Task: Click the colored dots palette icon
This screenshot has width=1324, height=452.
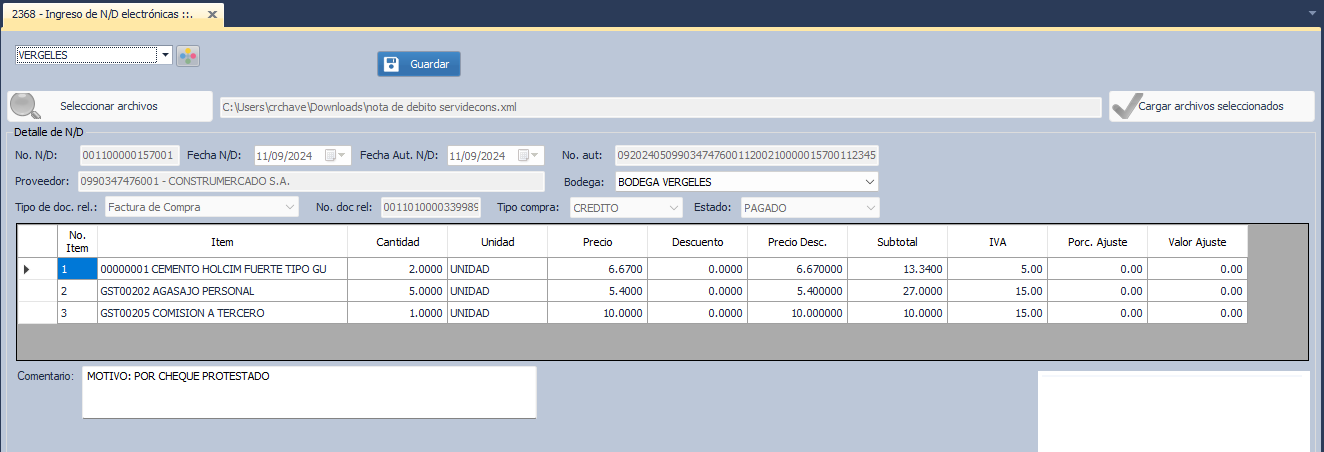Action: point(188,56)
